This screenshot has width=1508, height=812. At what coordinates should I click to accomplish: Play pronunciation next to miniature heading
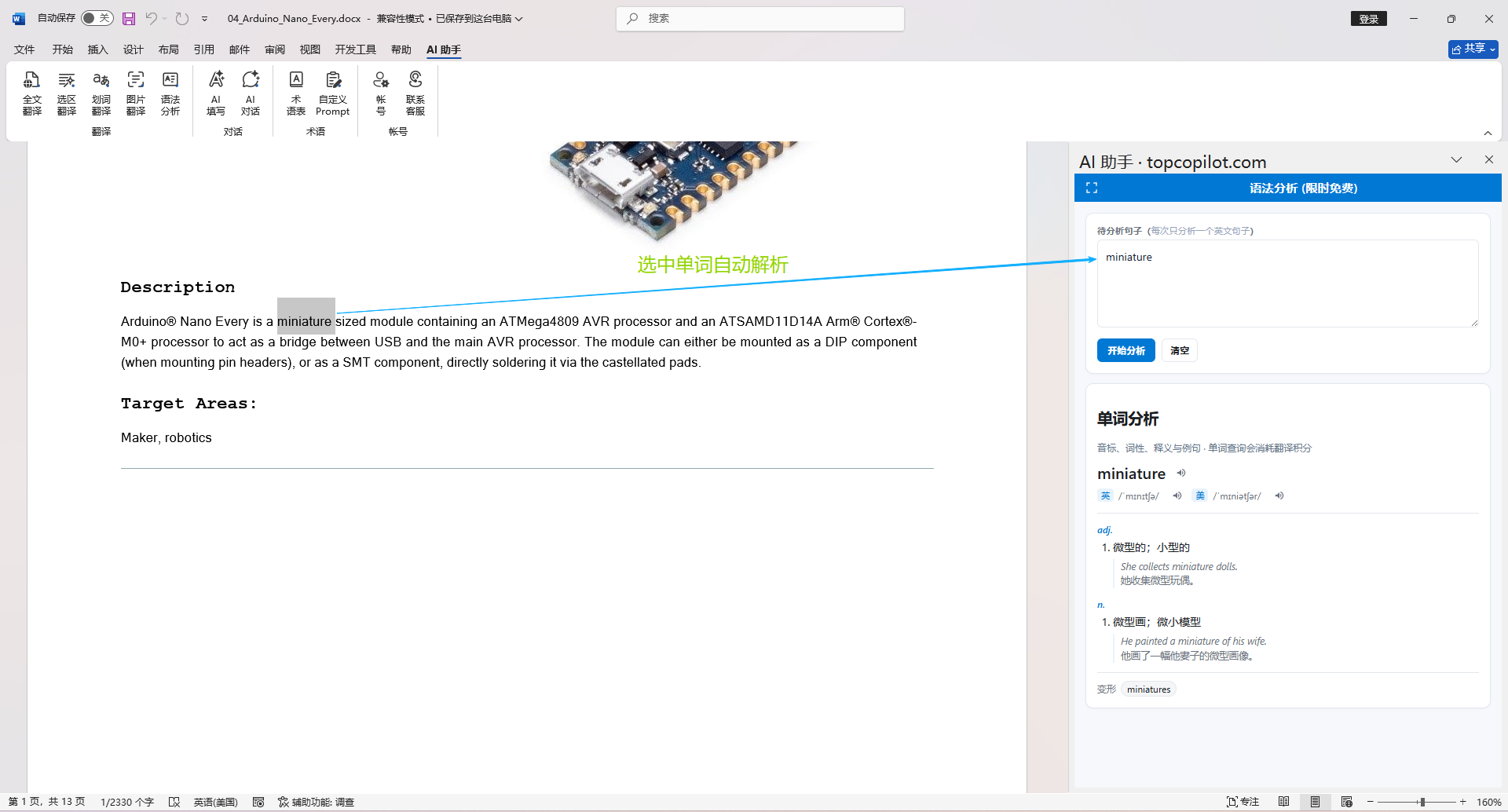(1181, 473)
